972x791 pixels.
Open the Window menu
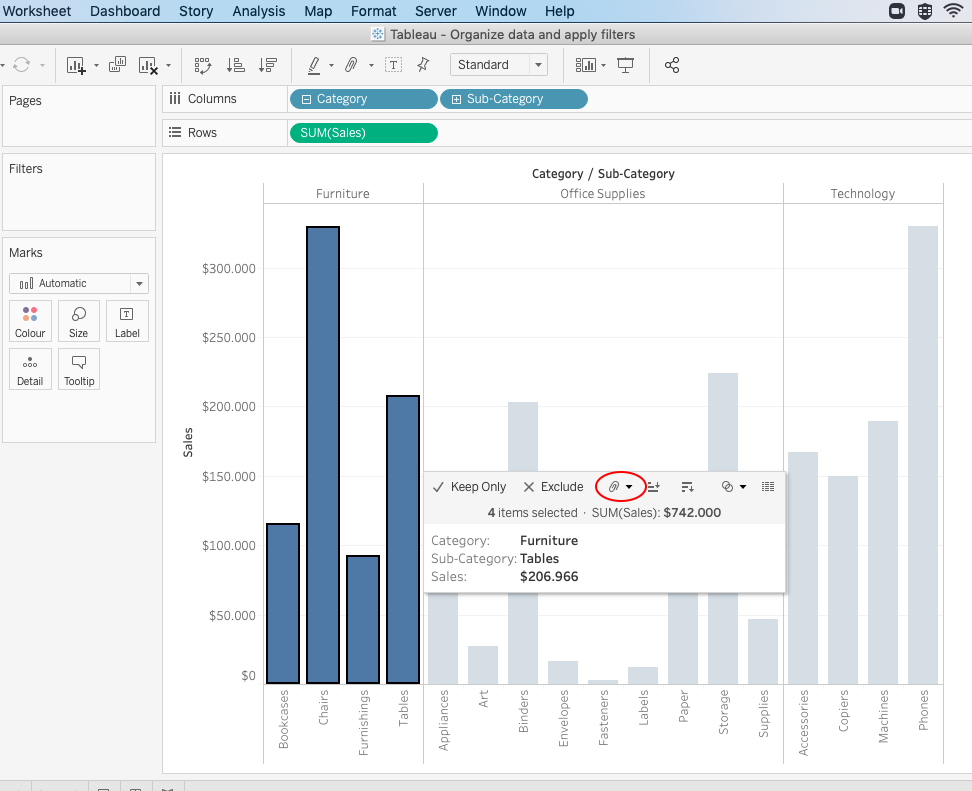(501, 11)
